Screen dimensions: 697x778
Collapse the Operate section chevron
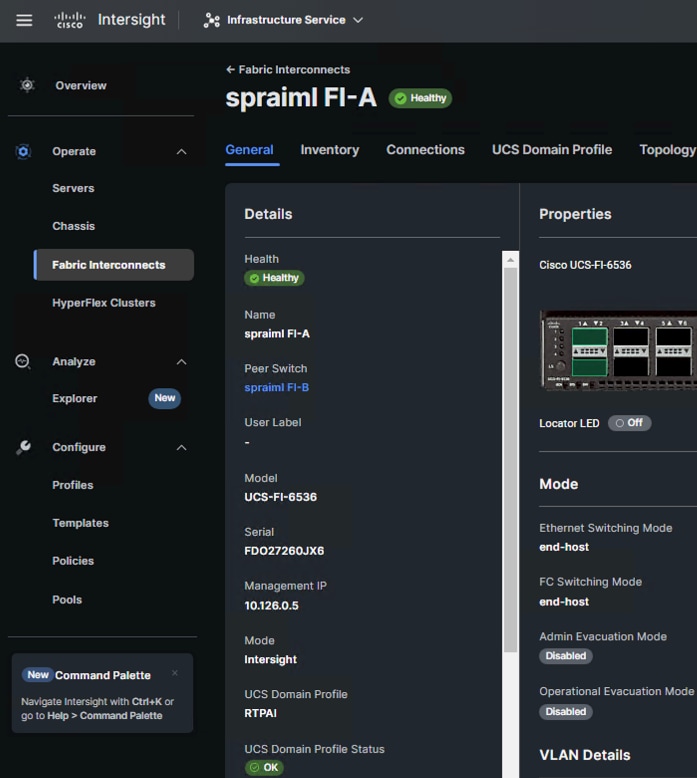tap(182, 151)
